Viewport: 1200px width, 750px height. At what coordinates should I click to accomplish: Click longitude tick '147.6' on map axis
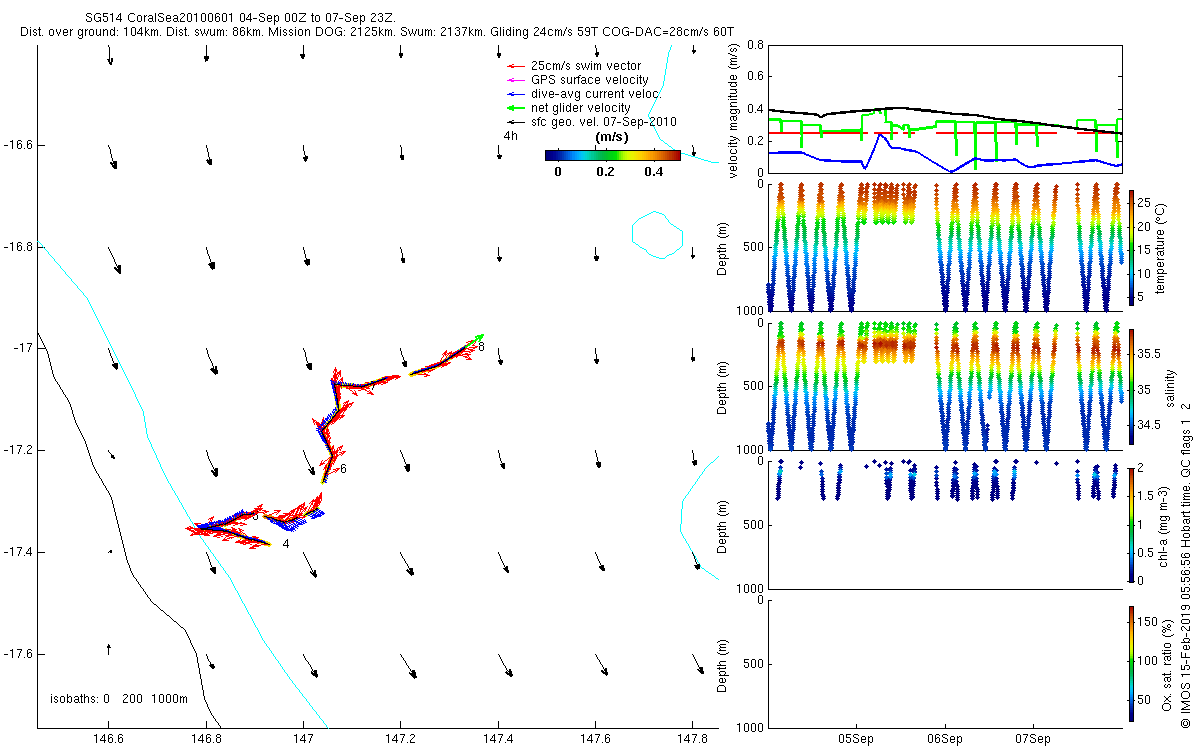(596, 738)
